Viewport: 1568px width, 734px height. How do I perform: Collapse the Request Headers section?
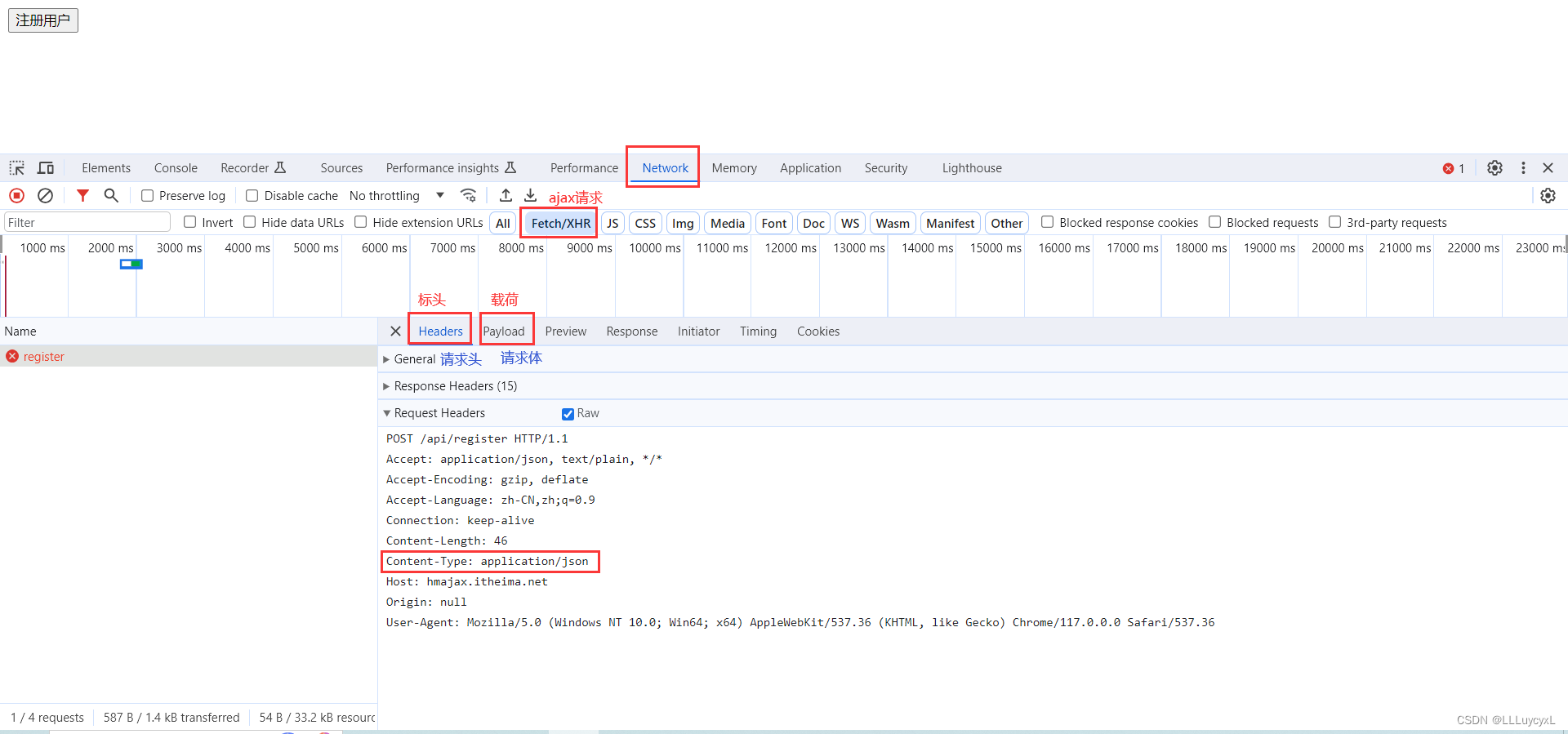(x=386, y=413)
